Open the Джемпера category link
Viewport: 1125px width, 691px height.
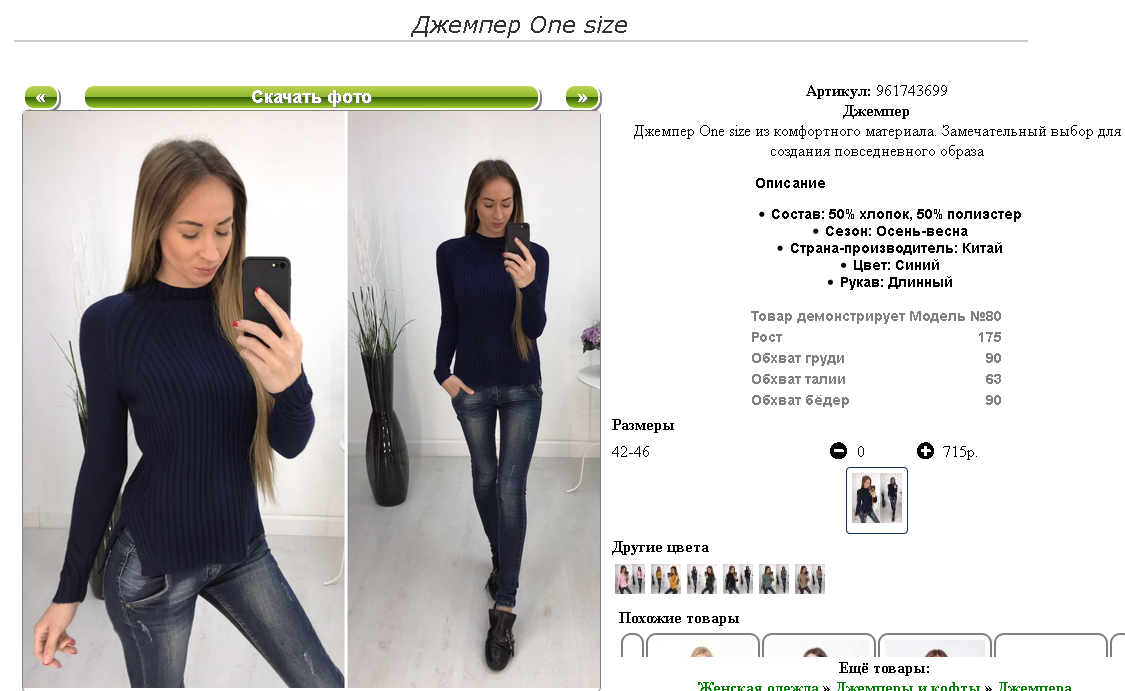click(x=1035, y=685)
